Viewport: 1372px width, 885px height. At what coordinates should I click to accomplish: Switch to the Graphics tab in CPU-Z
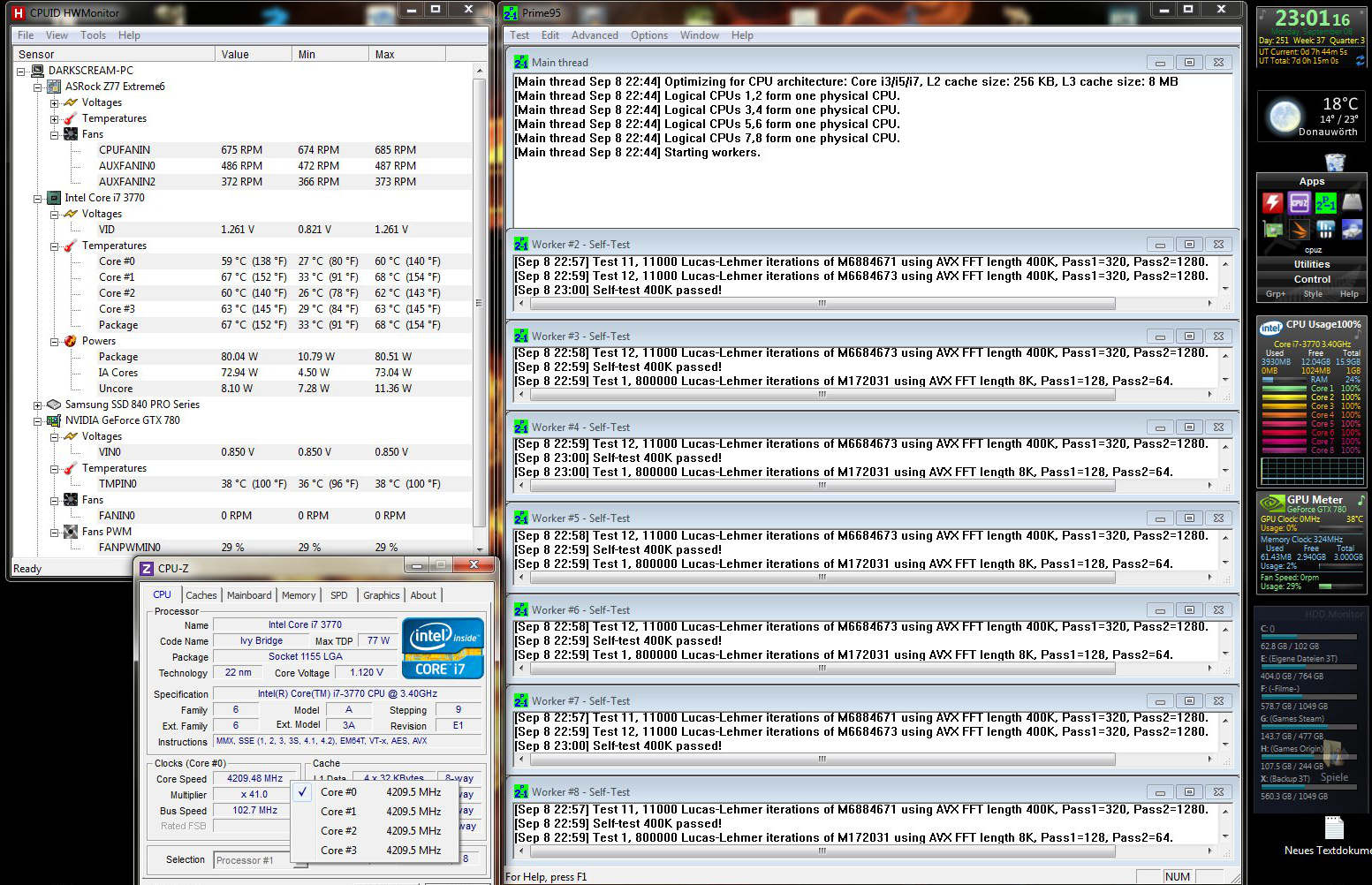point(382,595)
